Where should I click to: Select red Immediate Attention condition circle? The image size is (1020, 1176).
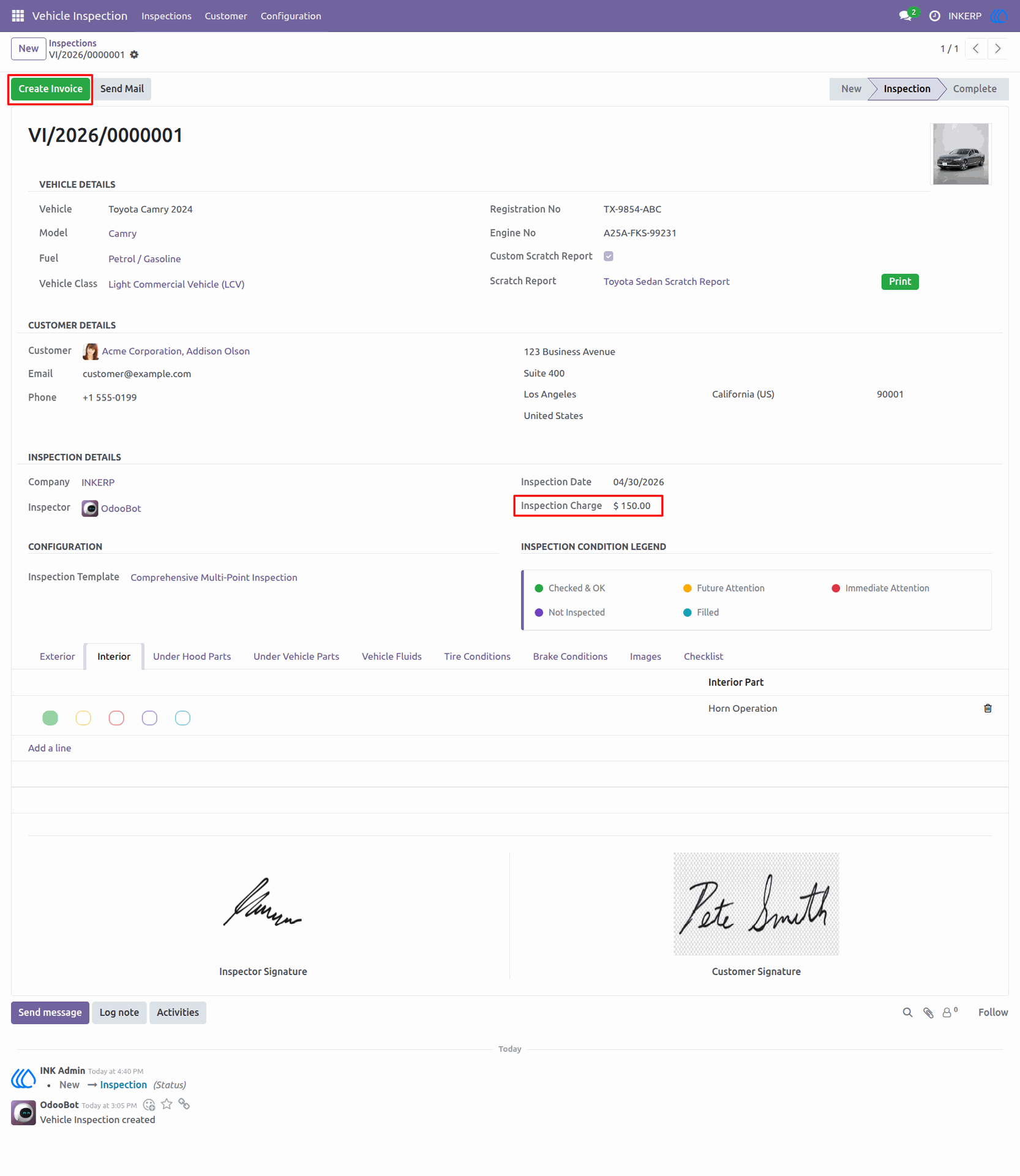(x=116, y=718)
